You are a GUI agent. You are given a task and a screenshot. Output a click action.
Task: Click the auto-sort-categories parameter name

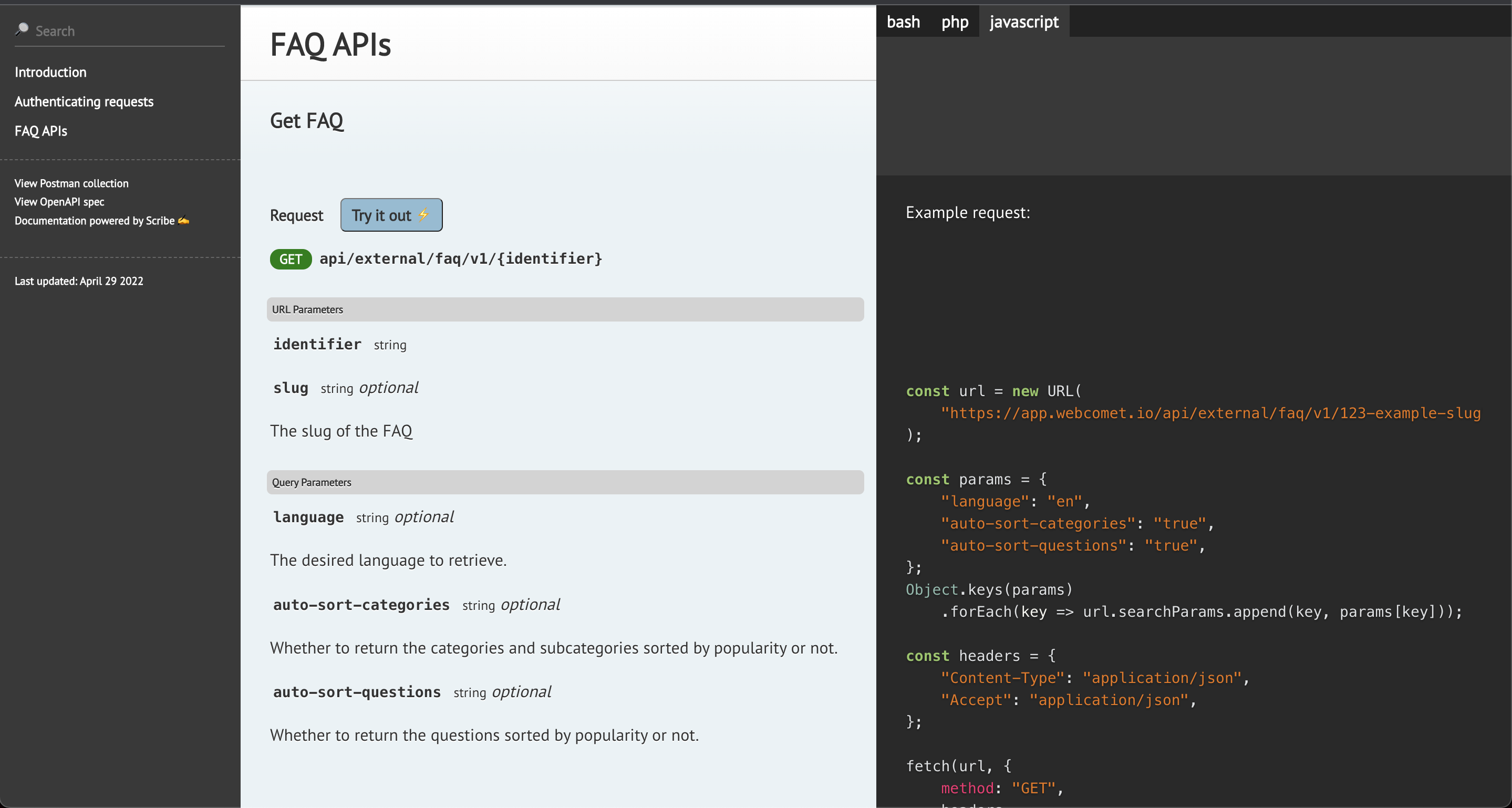[361, 604]
